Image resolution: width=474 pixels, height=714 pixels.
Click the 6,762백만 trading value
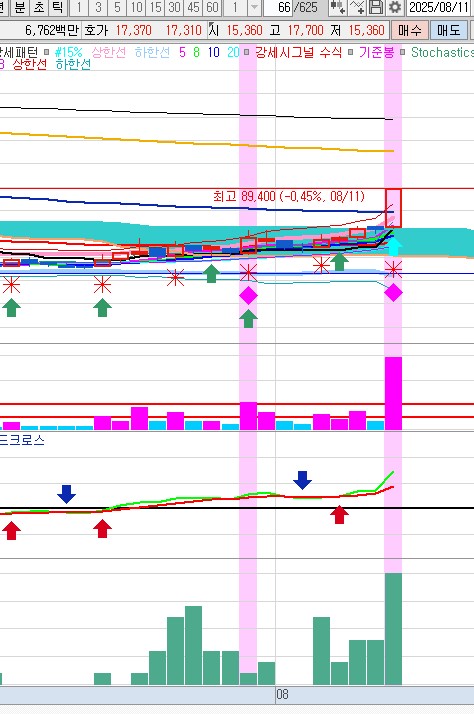[x=51, y=31]
